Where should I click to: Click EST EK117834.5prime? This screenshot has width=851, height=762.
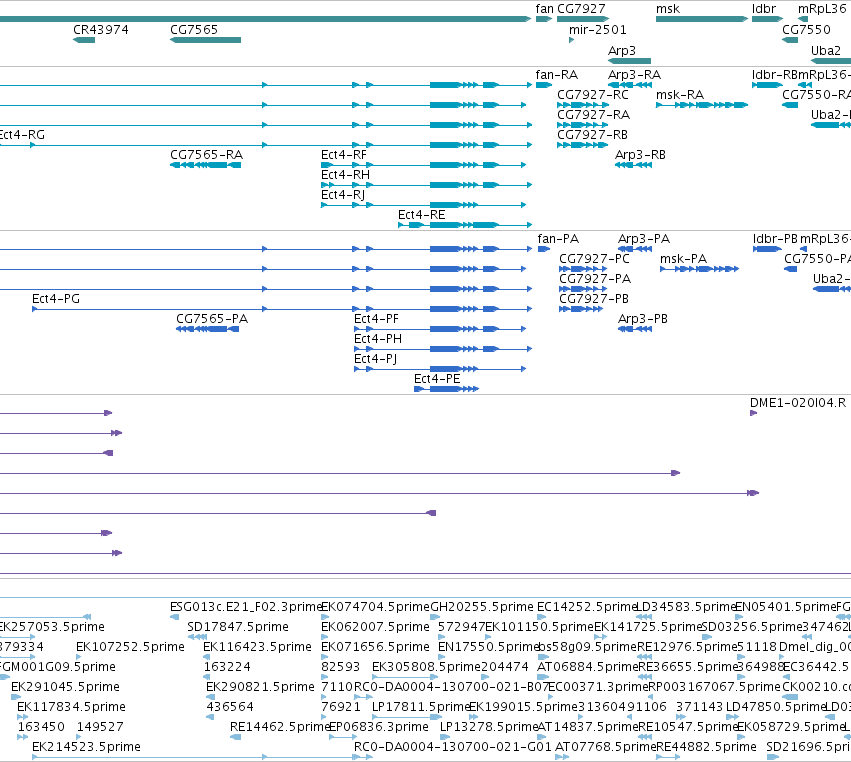click(71, 706)
